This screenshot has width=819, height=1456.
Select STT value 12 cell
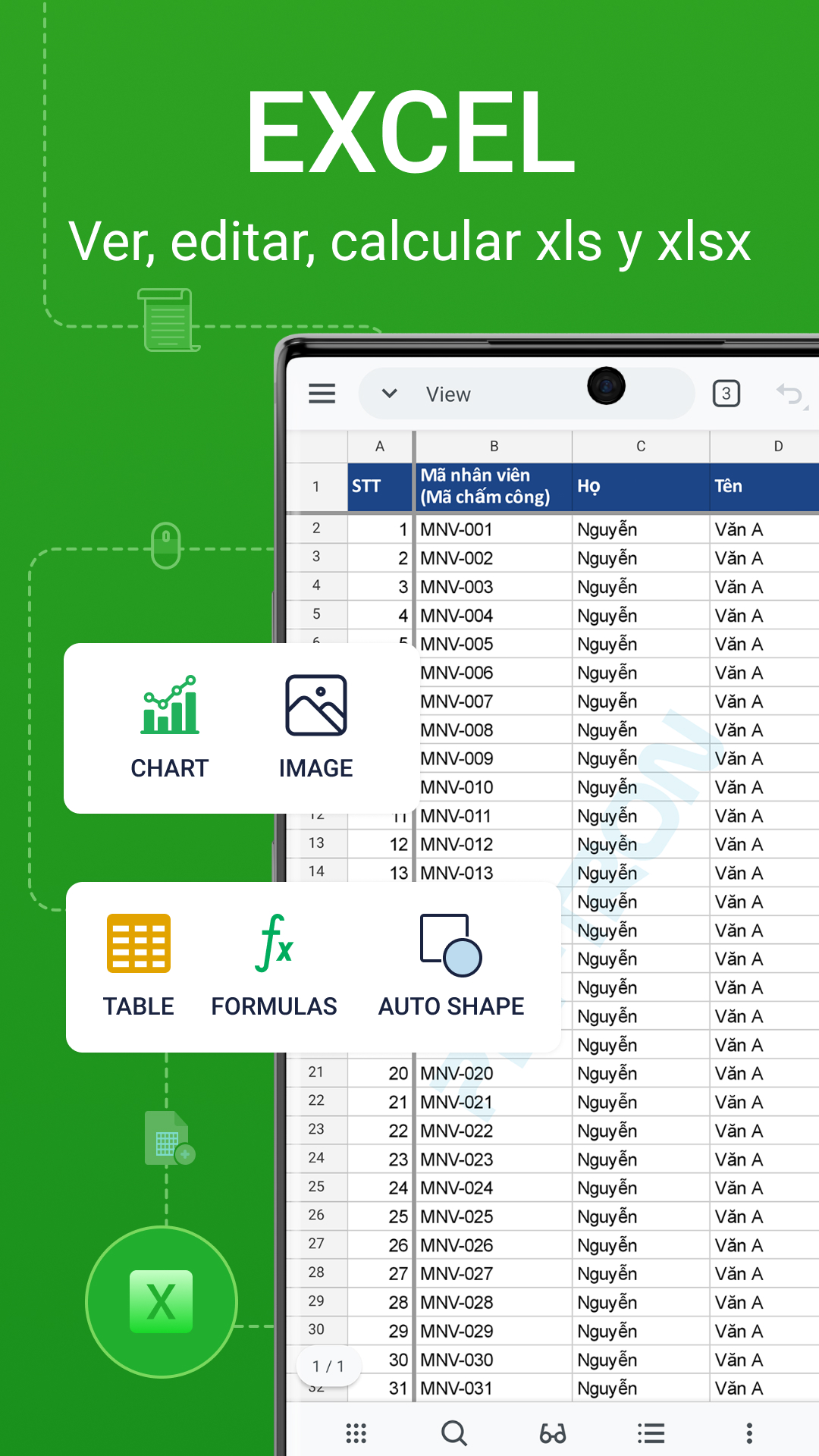click(x=380, y=844)
